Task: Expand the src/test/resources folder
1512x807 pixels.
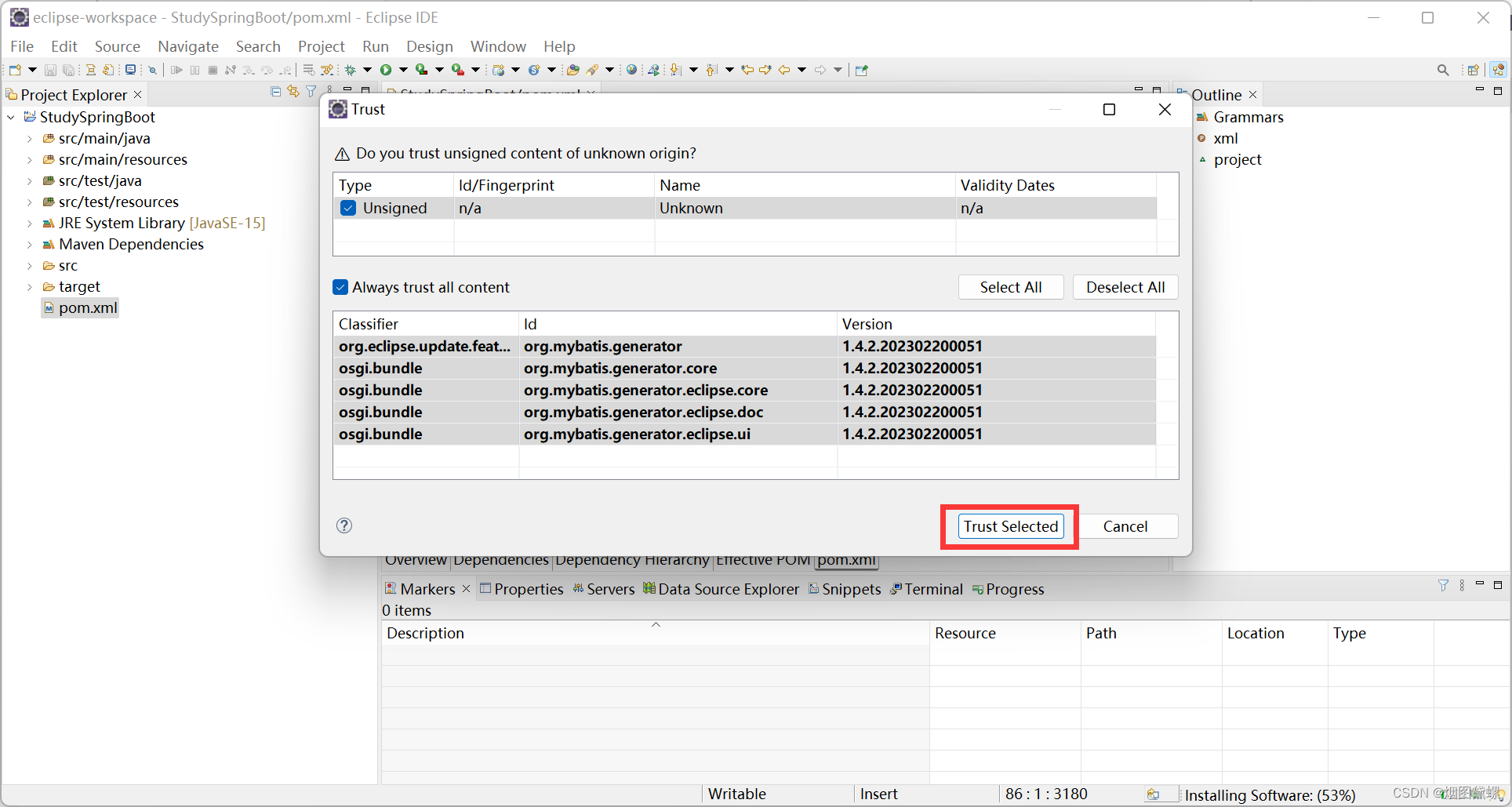Action: coord(30,202)
